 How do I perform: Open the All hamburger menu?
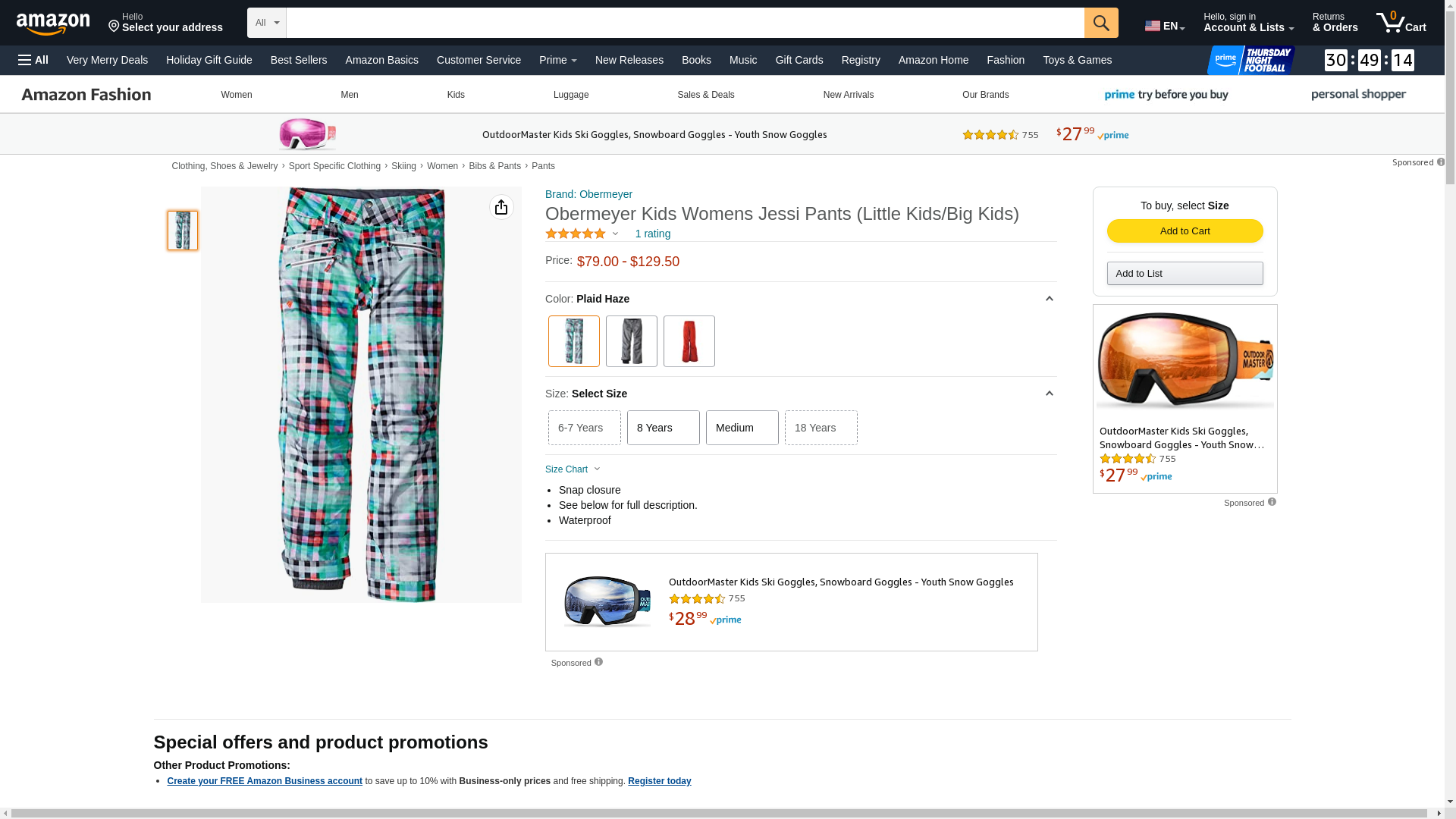33,60
